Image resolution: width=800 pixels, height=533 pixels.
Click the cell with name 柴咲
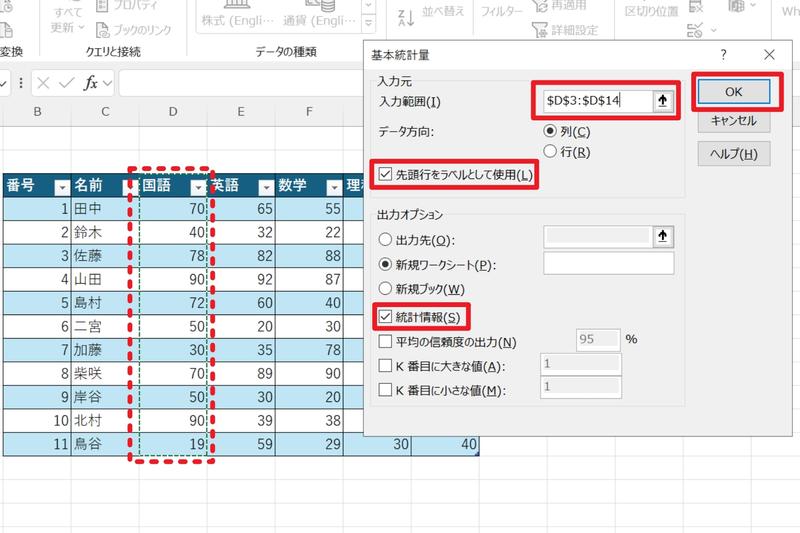click(105, 373)
